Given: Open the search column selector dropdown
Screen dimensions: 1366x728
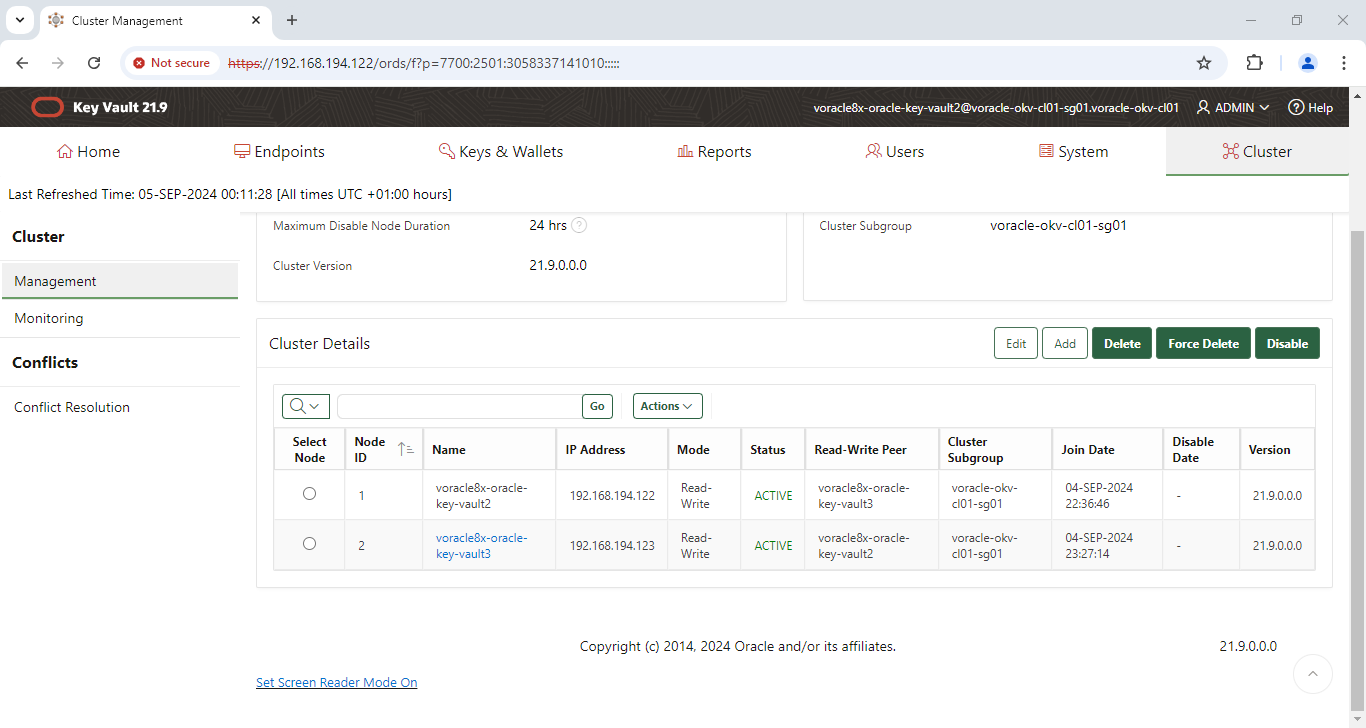Looking at the screenshot, I should [306, 406].
